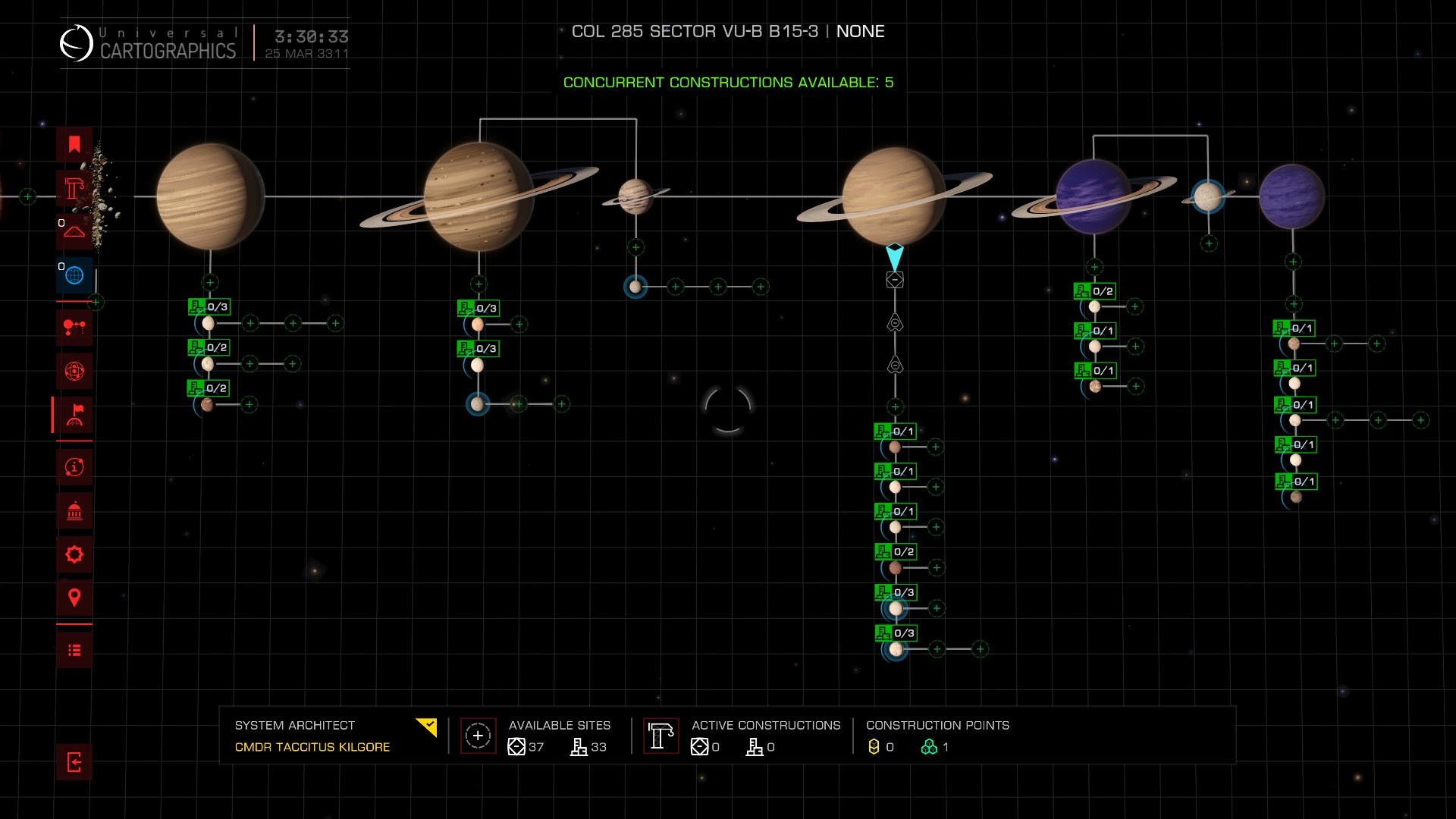Click 0/3 slot label under first gas giant
Image resolution: width=1456 pixels, height=819 pixels.
209,306
